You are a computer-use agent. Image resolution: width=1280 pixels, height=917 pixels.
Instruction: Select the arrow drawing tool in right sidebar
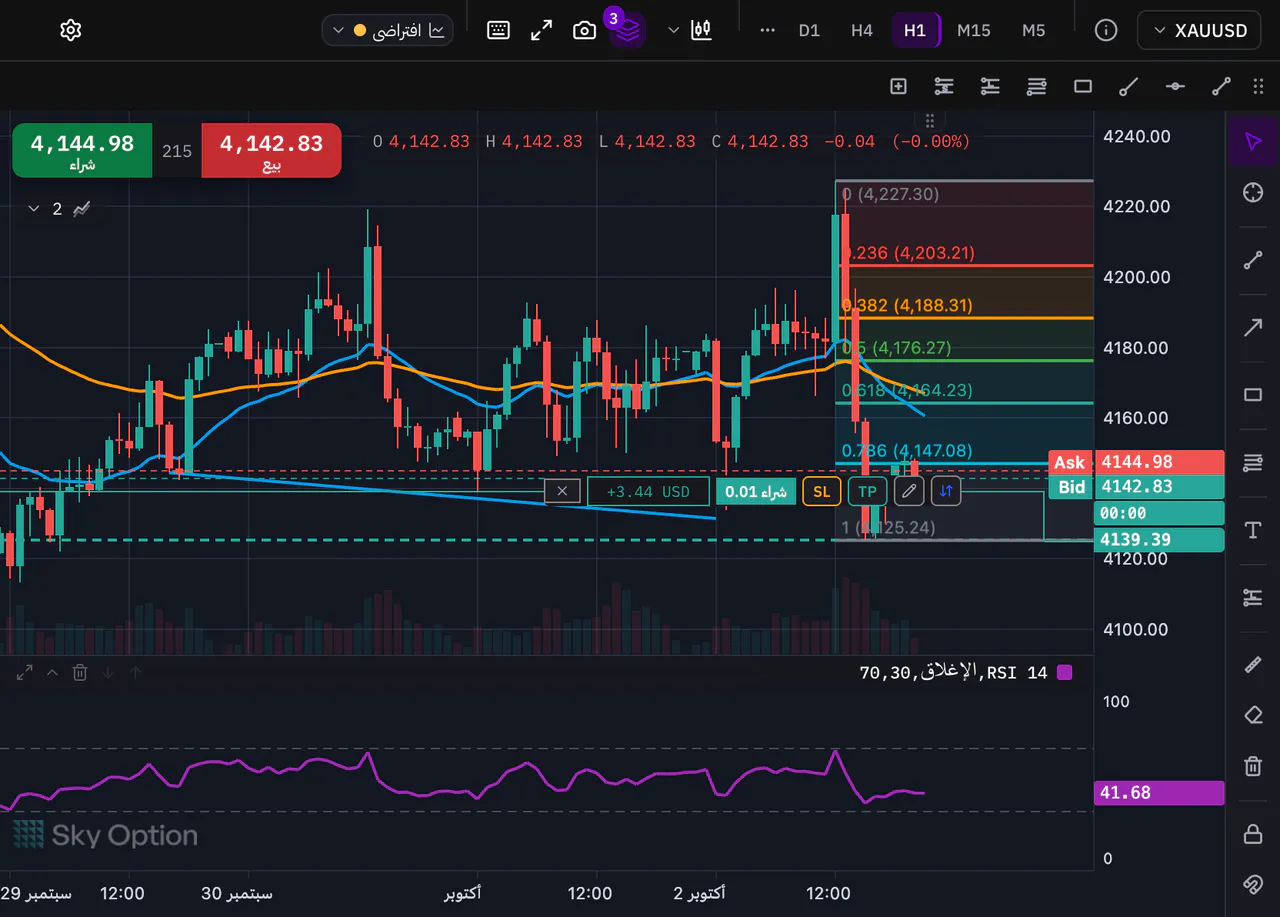tap(1253, 327)
